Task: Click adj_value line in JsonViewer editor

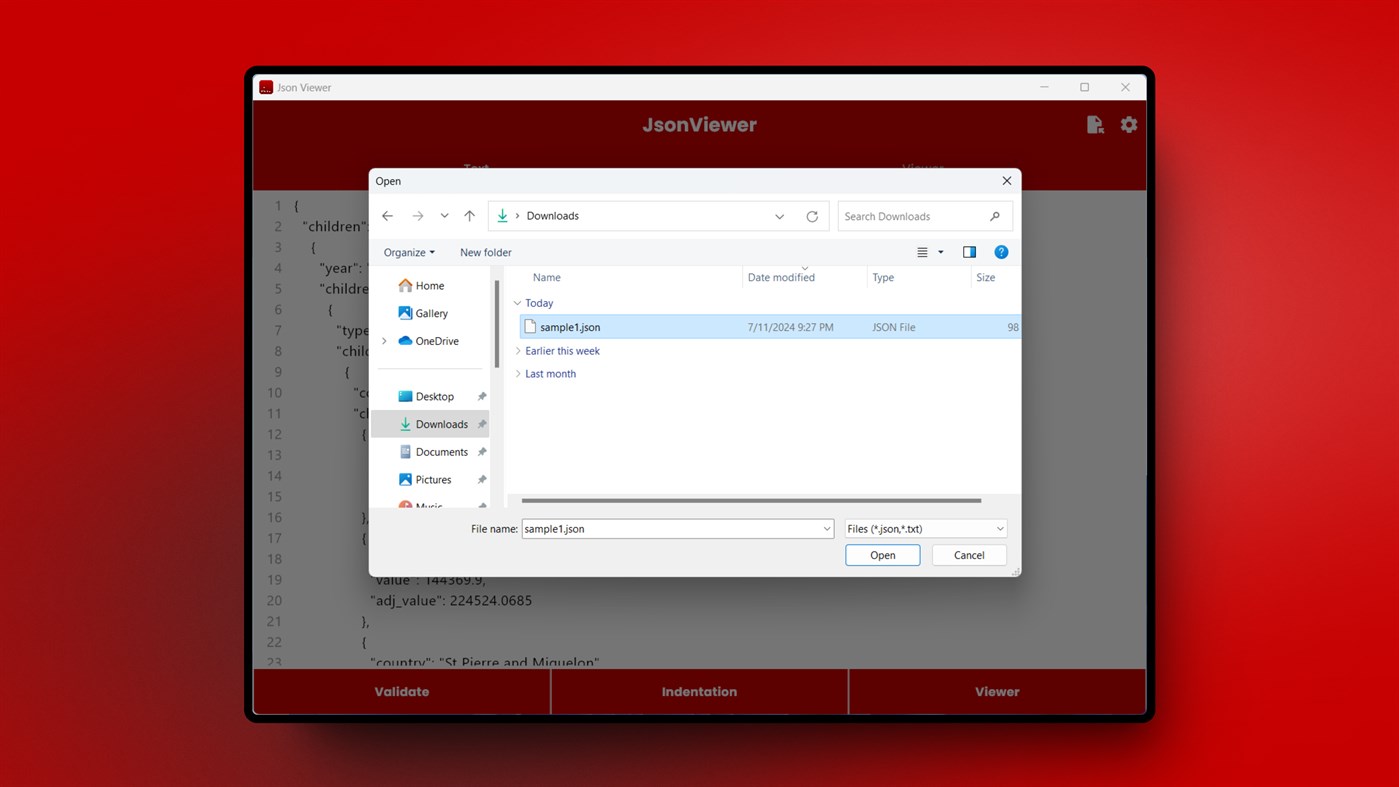Action: 451,601
